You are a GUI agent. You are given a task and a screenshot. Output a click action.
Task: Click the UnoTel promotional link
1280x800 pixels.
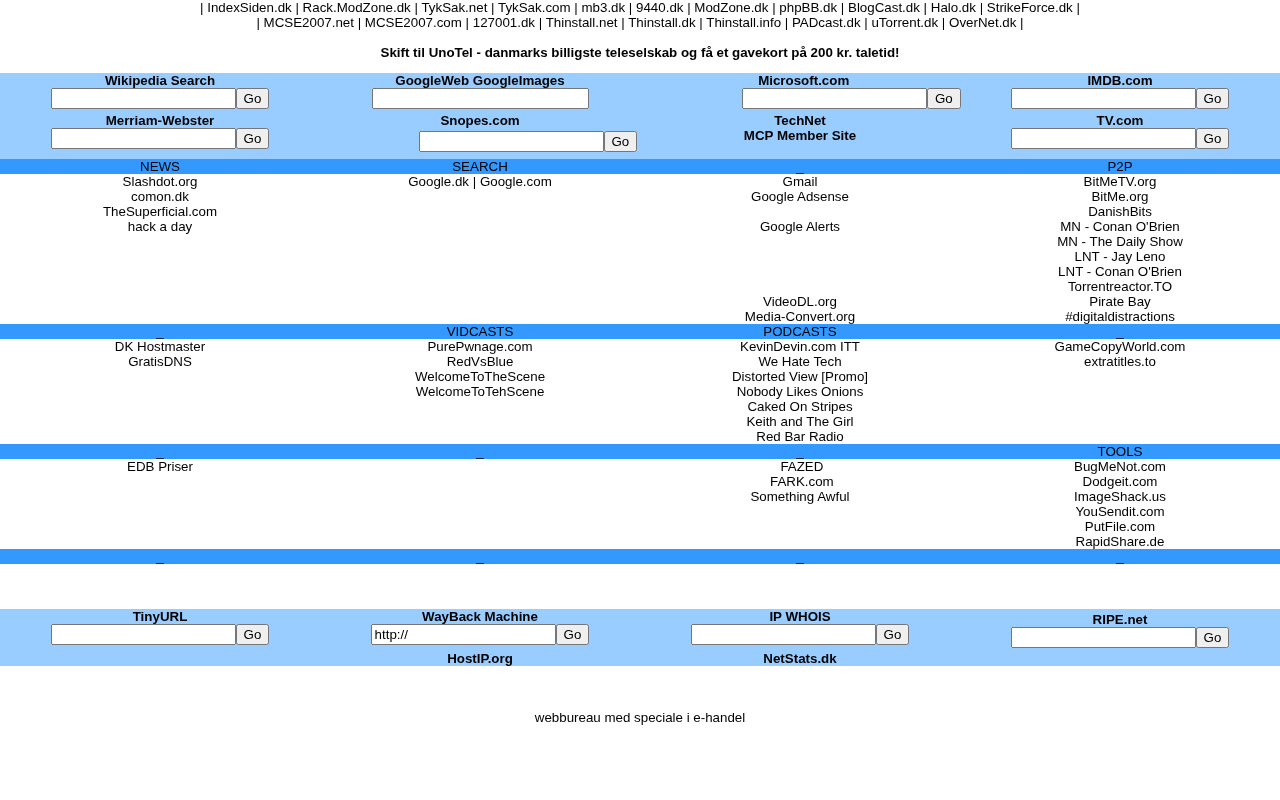point(640,53)
